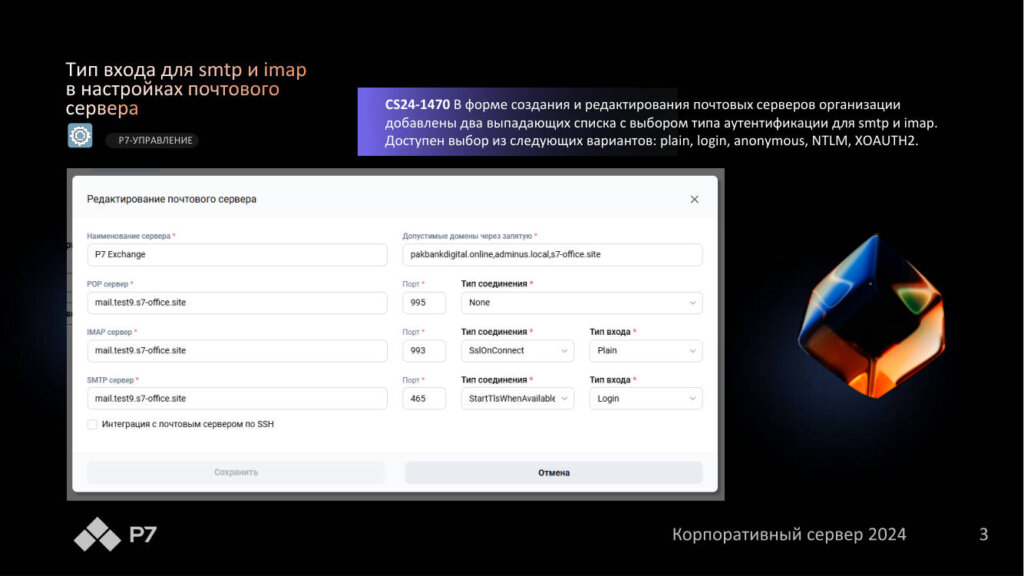The image size is (1024, 576).
Task: Open SMTP login type dropdown showing Login
Action: [645, 398]
